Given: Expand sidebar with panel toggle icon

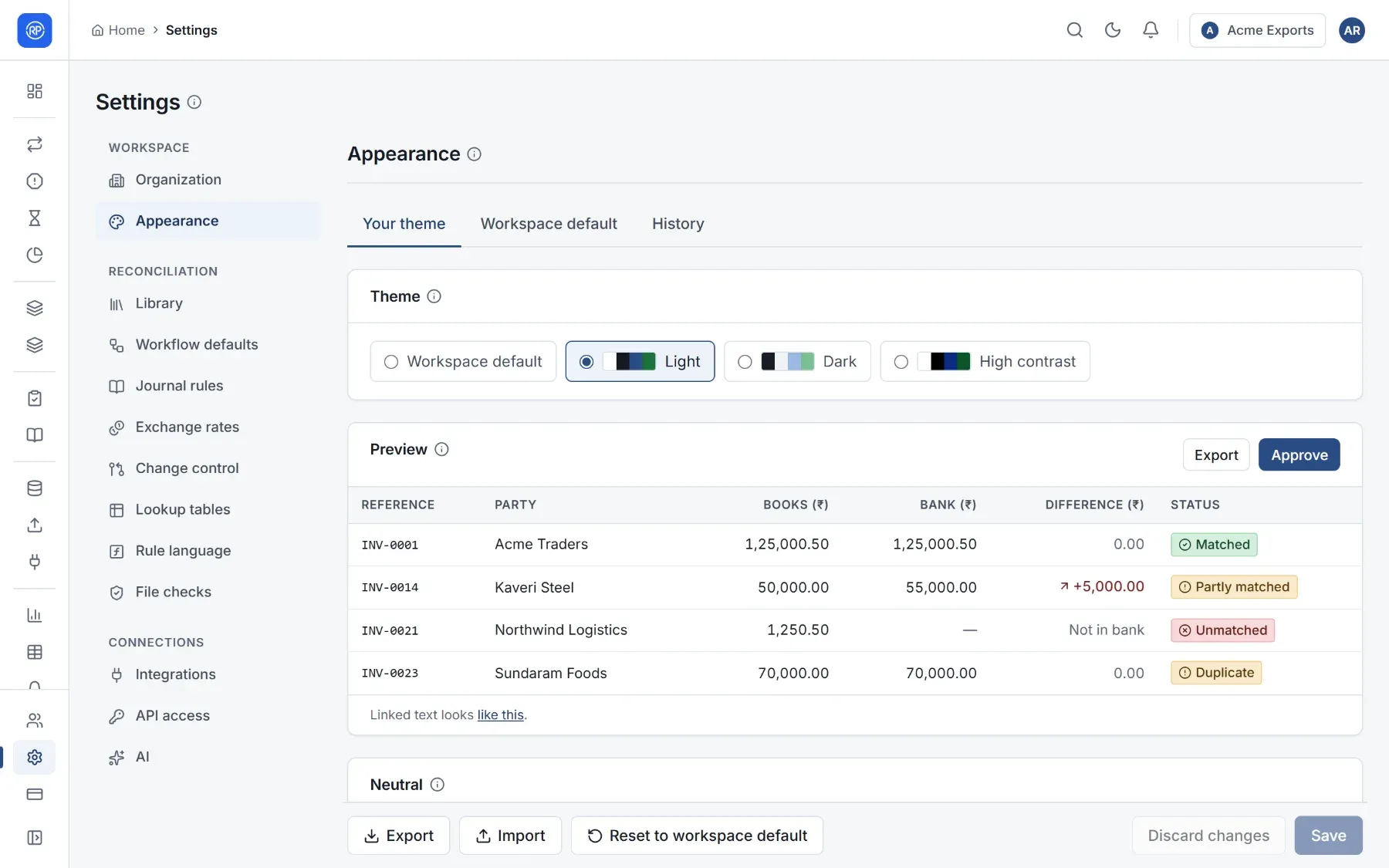Looking at the screenshot, I should click(x=35, y=838).
